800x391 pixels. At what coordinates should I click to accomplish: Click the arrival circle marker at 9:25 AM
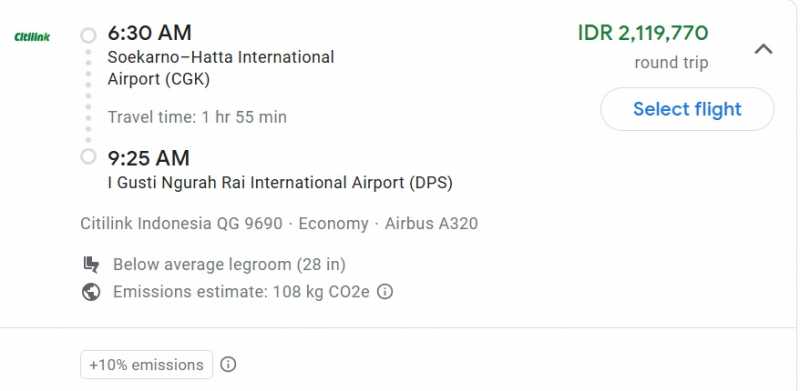[88, 157]
